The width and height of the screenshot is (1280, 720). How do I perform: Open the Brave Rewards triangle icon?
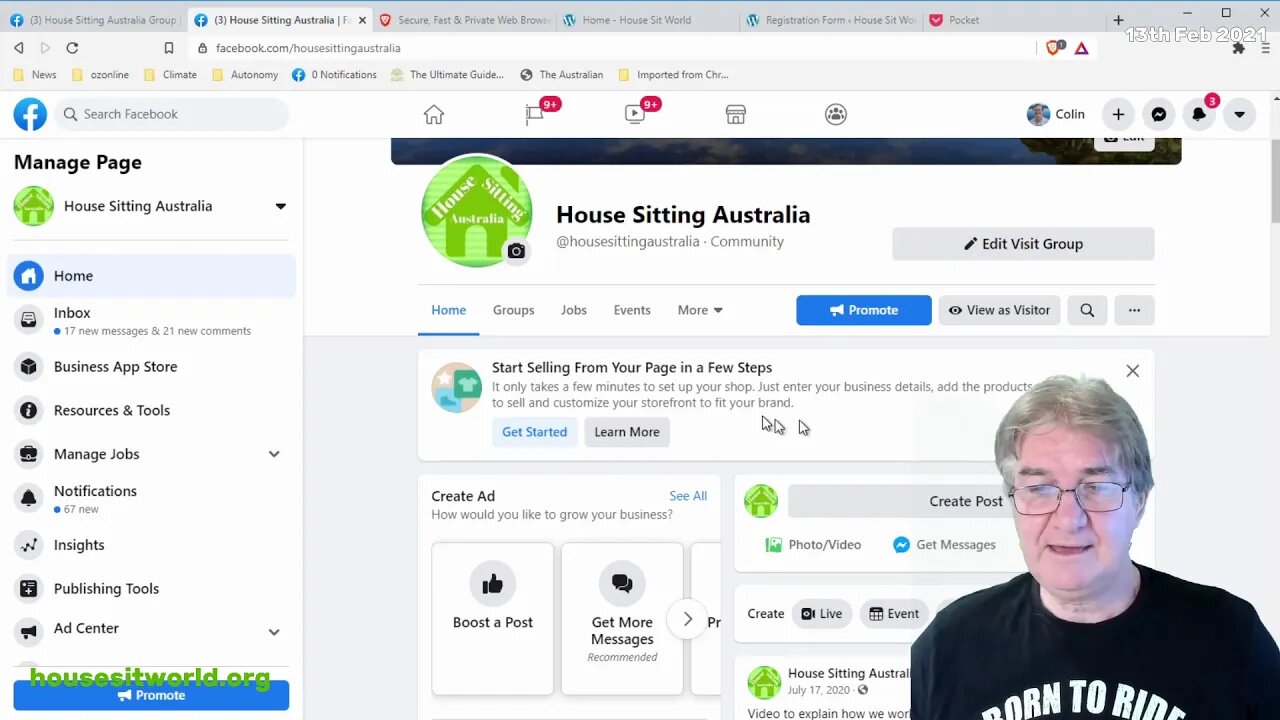click(x=1081, y=48)
